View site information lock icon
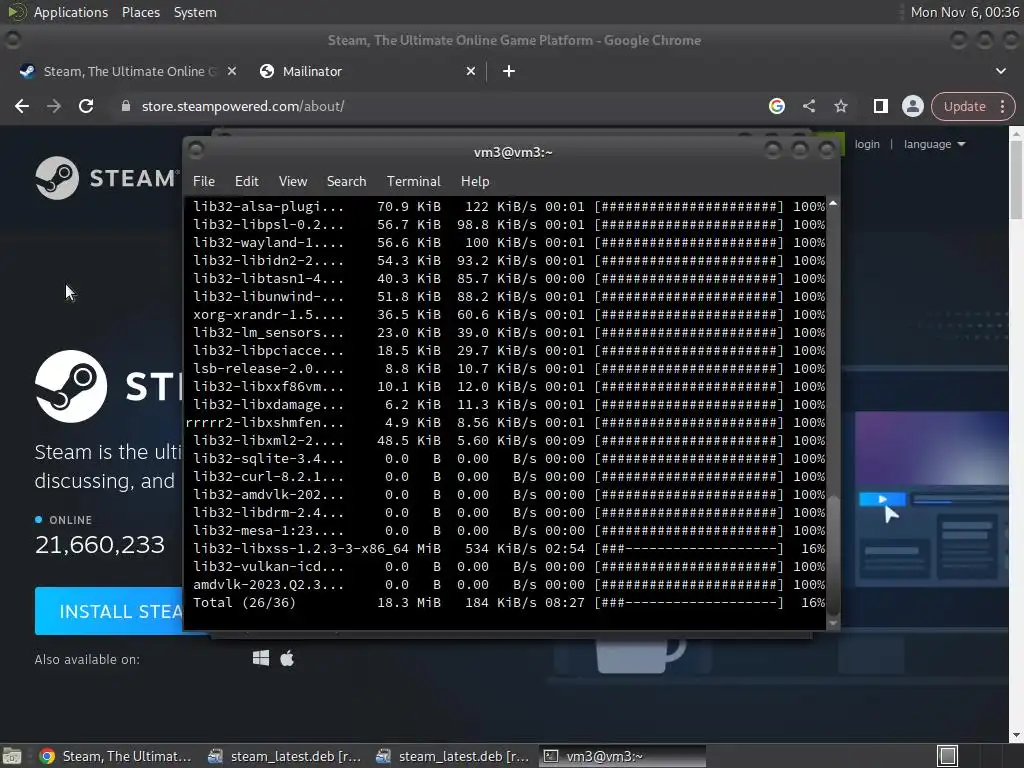The image size is (1024, 768). point(126,106)
